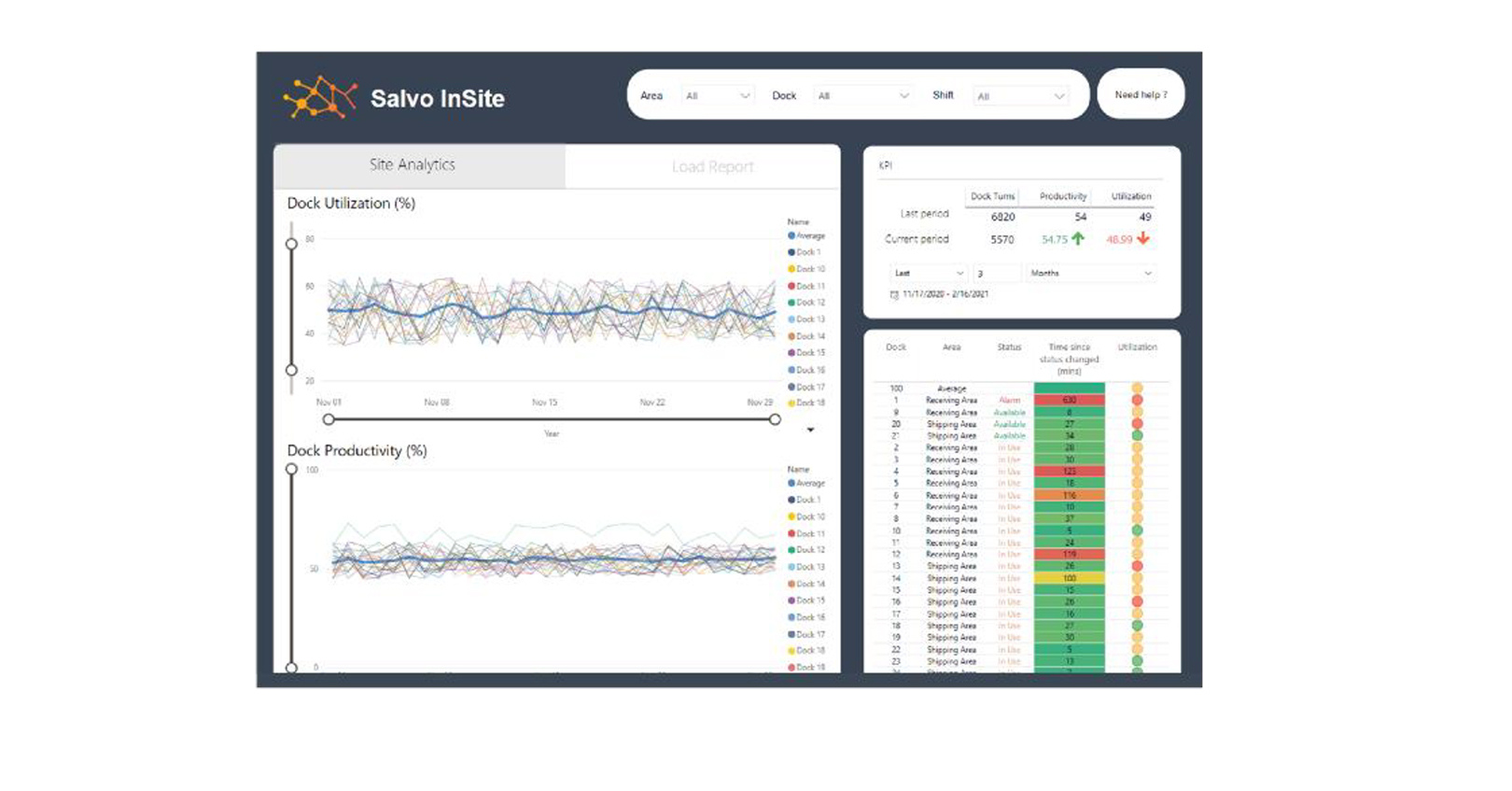Viewport: 1512px width, 791px height.
Task: Toggle Dock 1 in the Dock Utilization legend
Action: [x=807, y=252]
